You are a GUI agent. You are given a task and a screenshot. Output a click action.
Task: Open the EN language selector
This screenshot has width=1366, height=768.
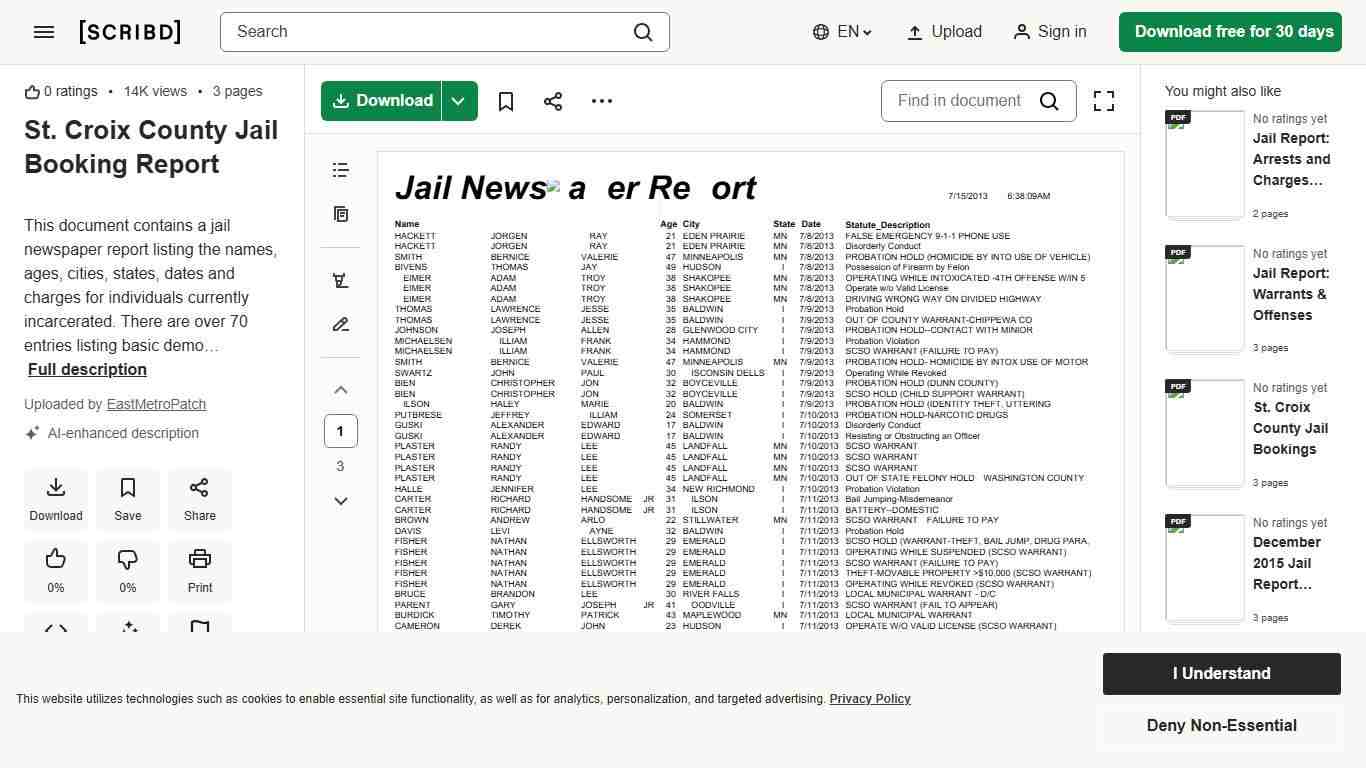[x=842, y=32]
